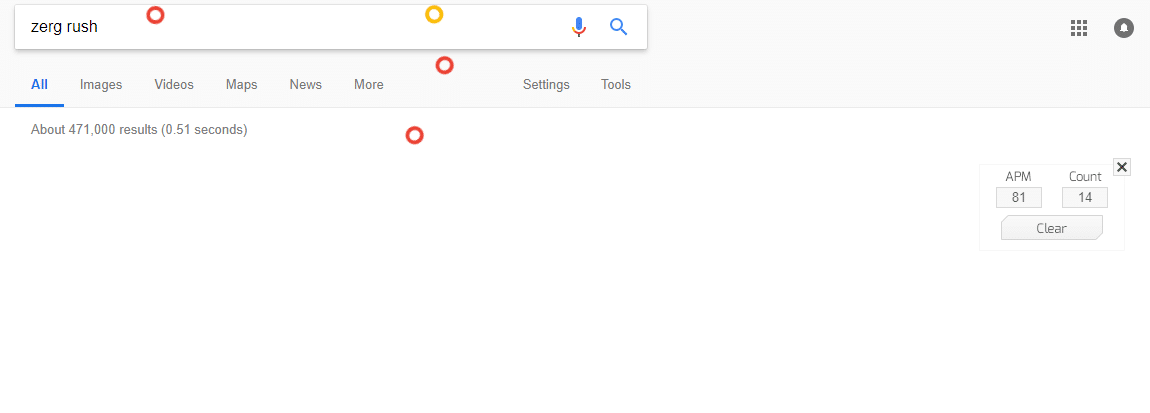
Task: Click the notifications bell icon
Action: point(1124,28)
